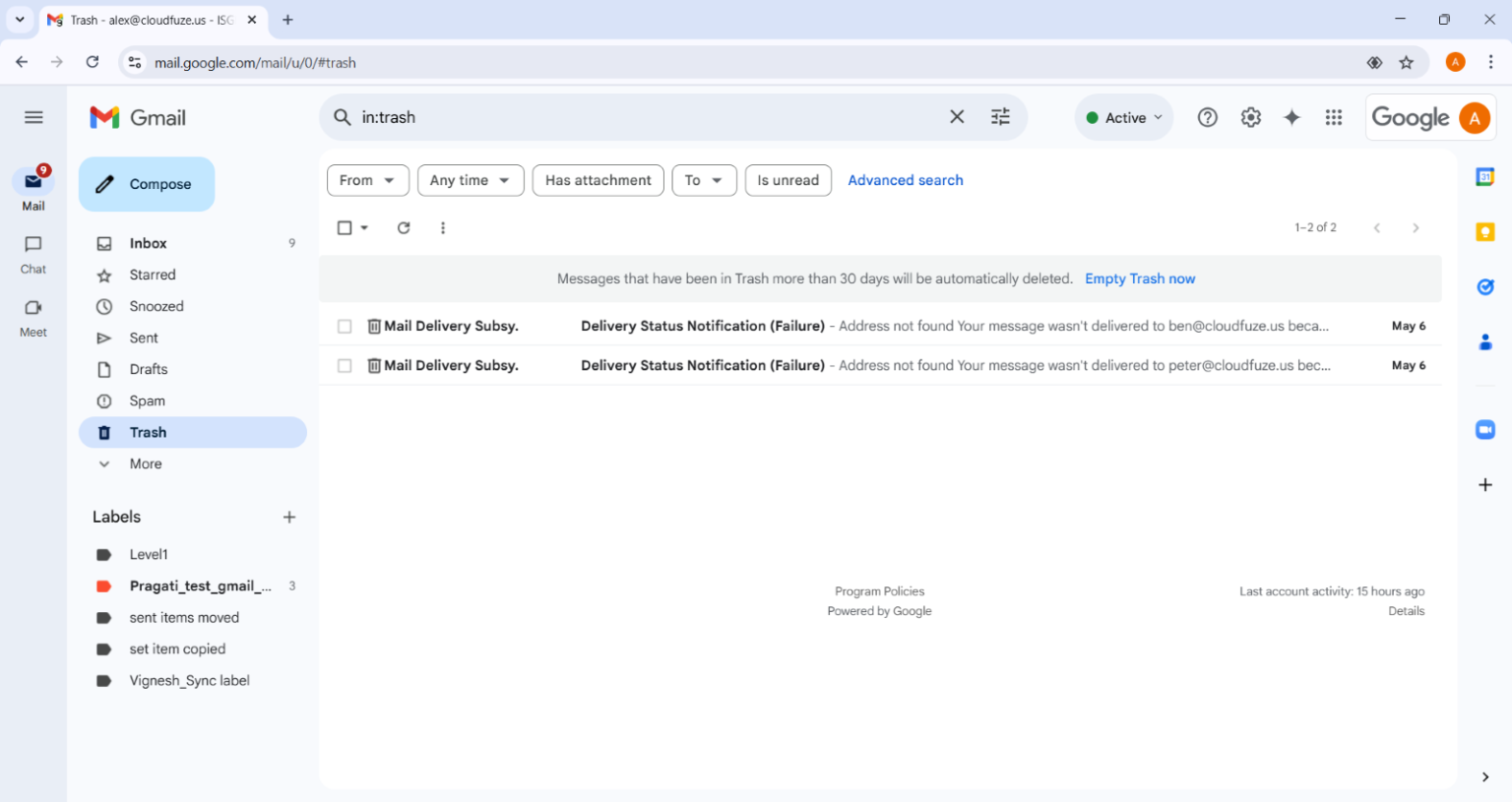Refresh the email list
Viewport: 1512px width, 802px height.
[404, 227]
